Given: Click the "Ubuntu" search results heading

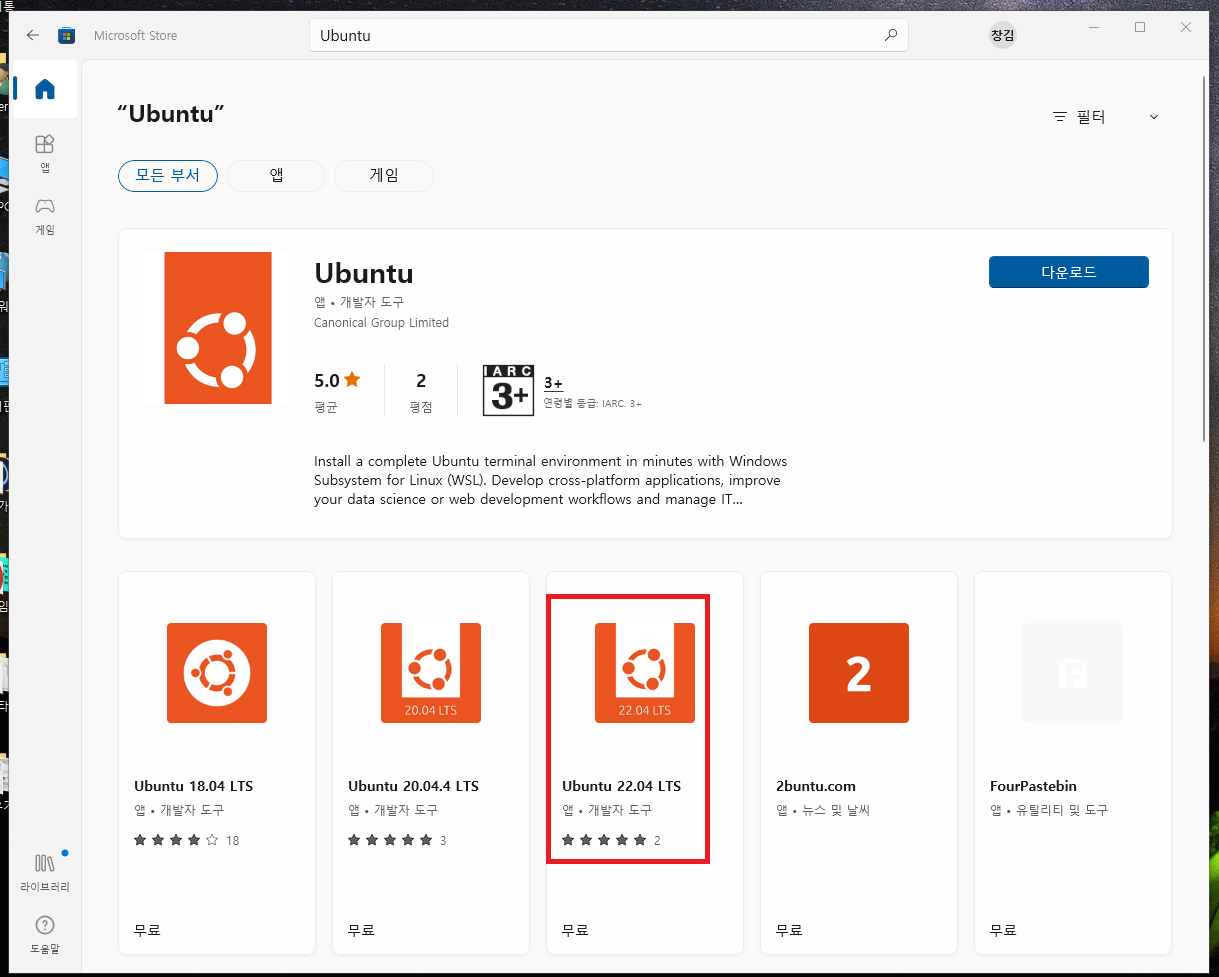Looking at the screenshot, I should [171, 114].
